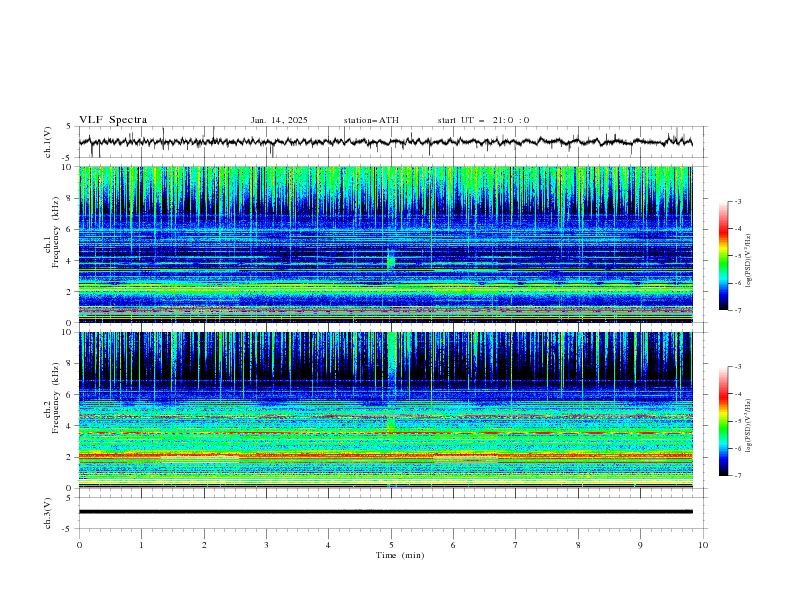This screenshot has height=612, width=792.
Task: Click the ch.2 spectrogram color bar
Action: 723,421
